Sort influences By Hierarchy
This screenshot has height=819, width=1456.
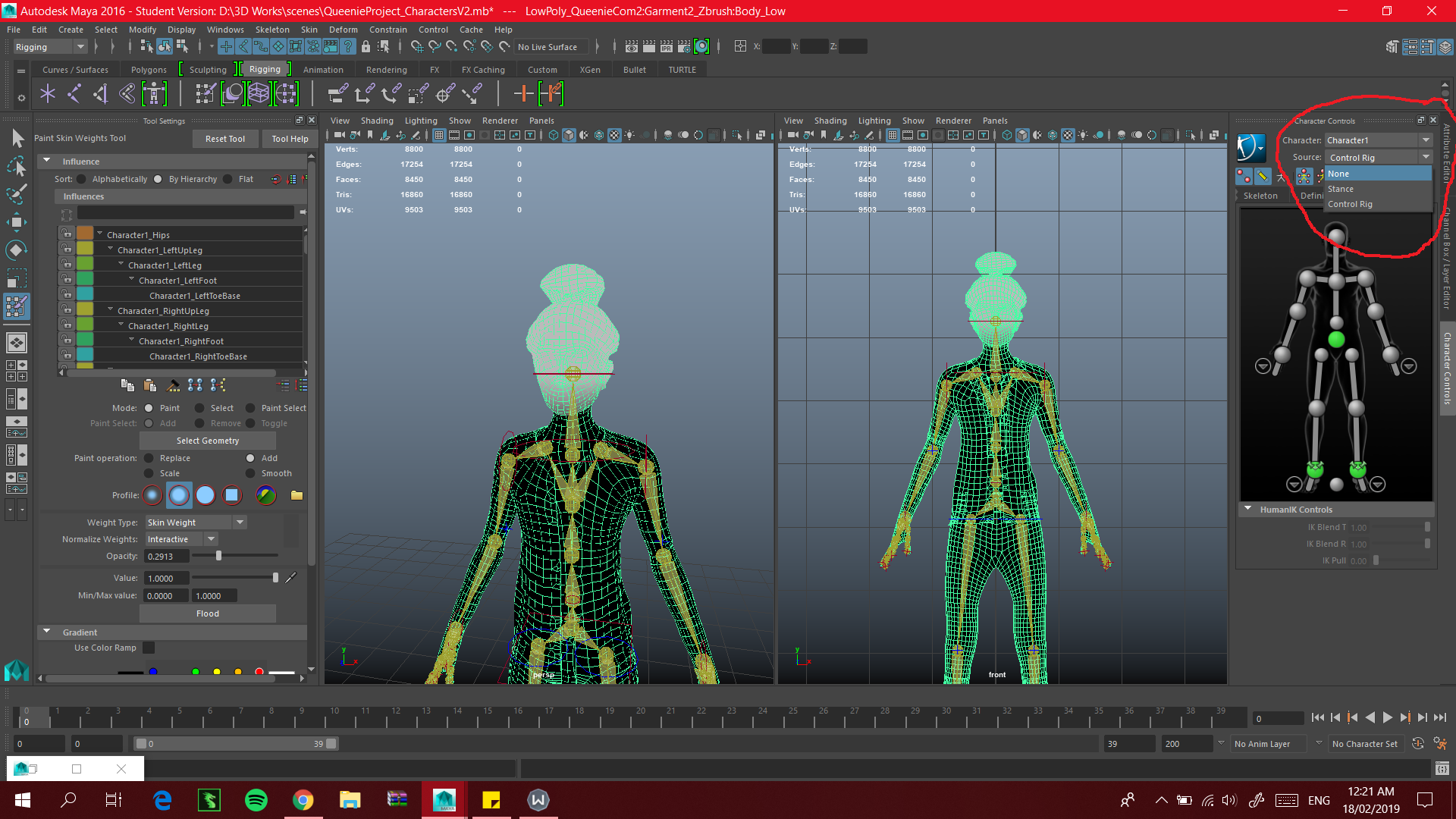[158, 179]
